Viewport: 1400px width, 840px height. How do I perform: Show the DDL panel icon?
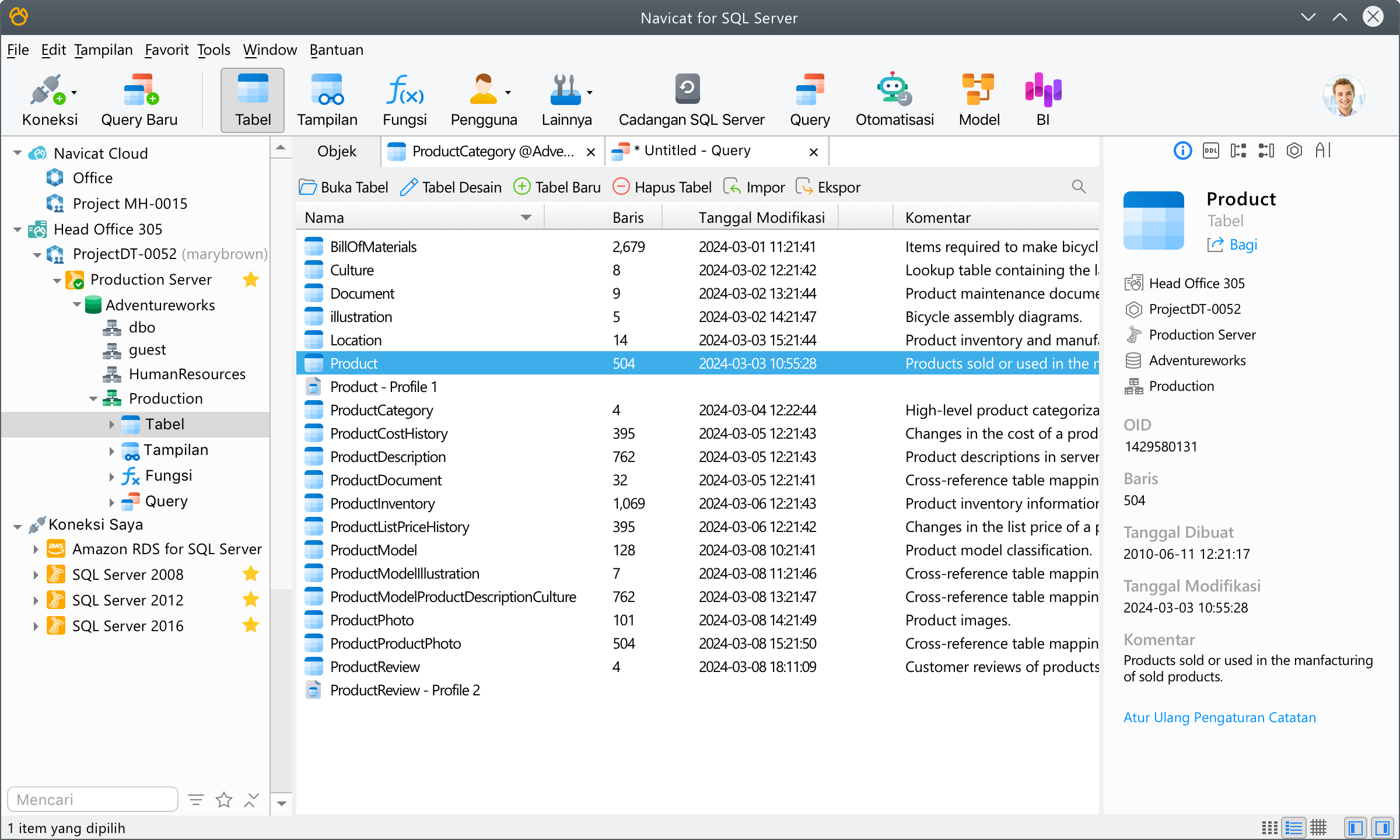[1210, 151]
